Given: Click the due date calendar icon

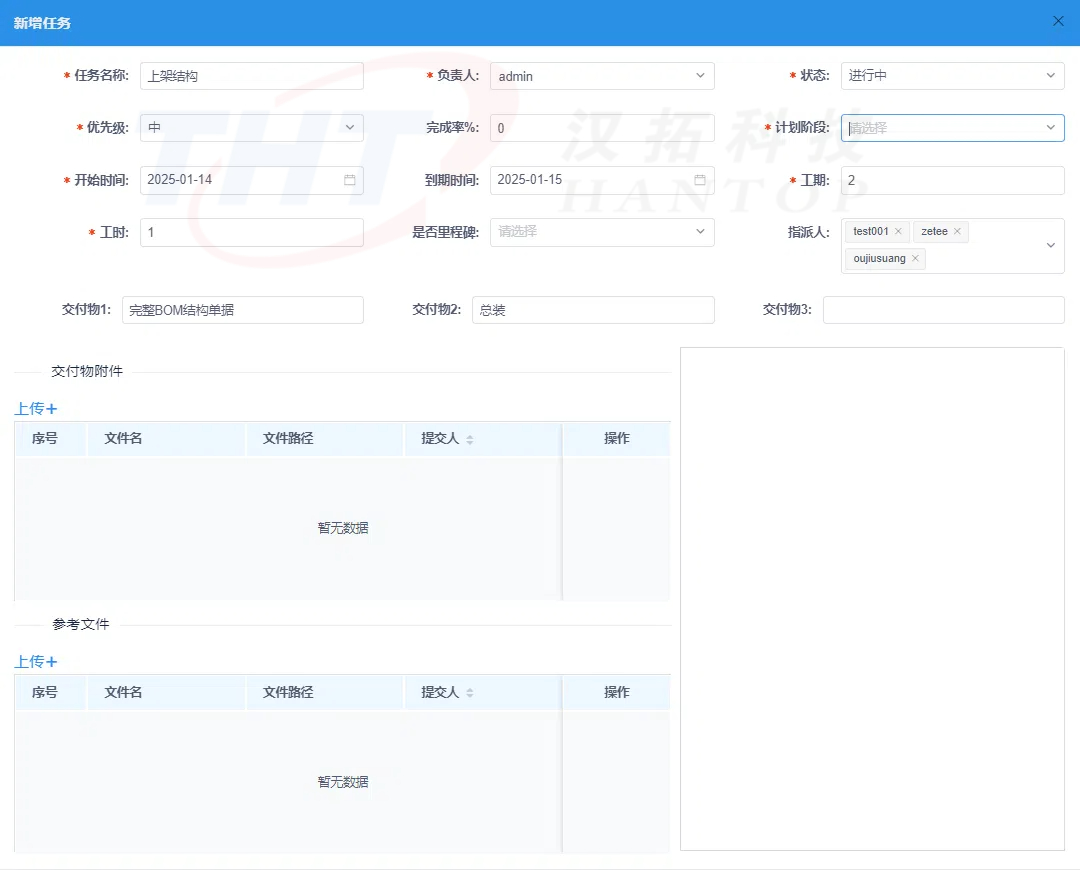Looking at the screenshot, I should coord(700,180).
